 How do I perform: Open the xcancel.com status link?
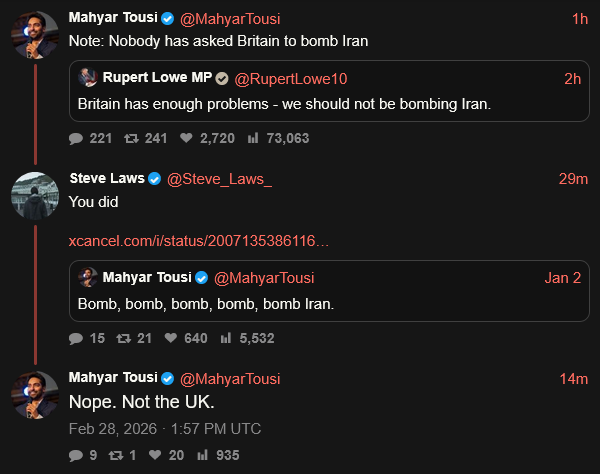click(x=199, y=241)
